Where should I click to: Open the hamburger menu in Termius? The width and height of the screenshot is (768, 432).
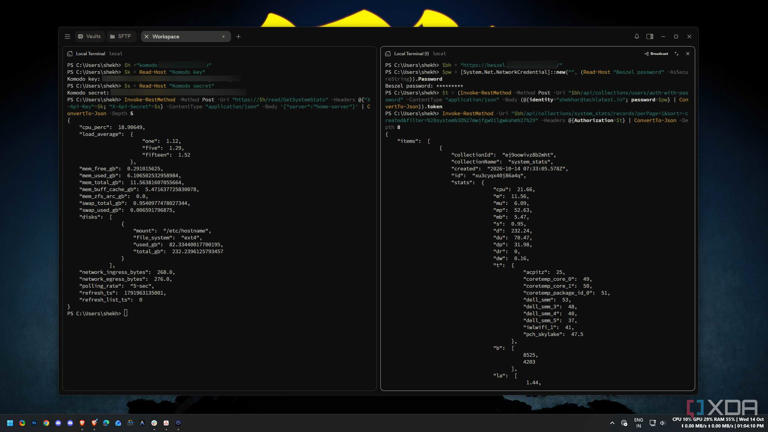67,36
